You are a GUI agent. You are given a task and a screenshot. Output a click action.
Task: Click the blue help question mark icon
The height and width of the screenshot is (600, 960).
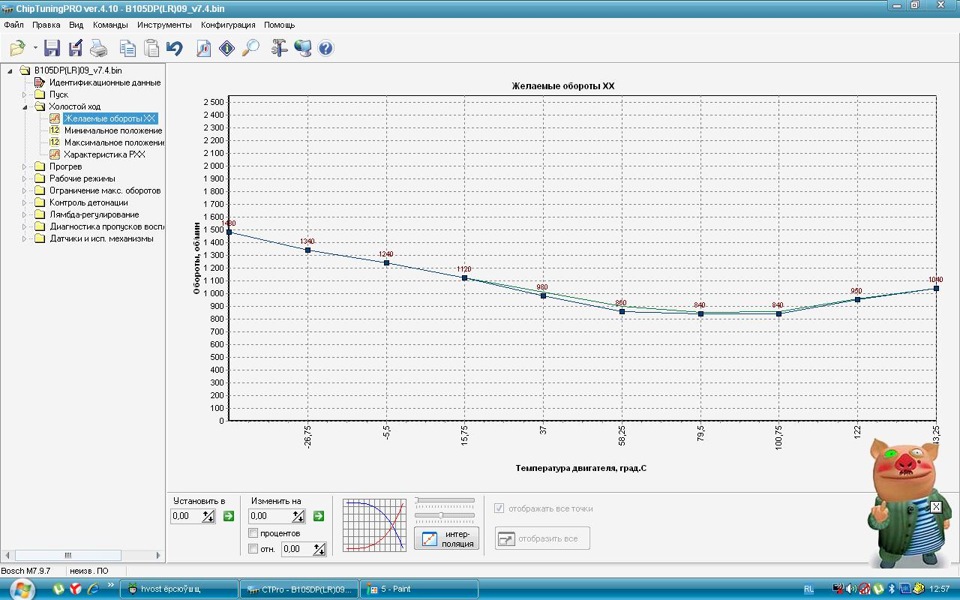325,48
